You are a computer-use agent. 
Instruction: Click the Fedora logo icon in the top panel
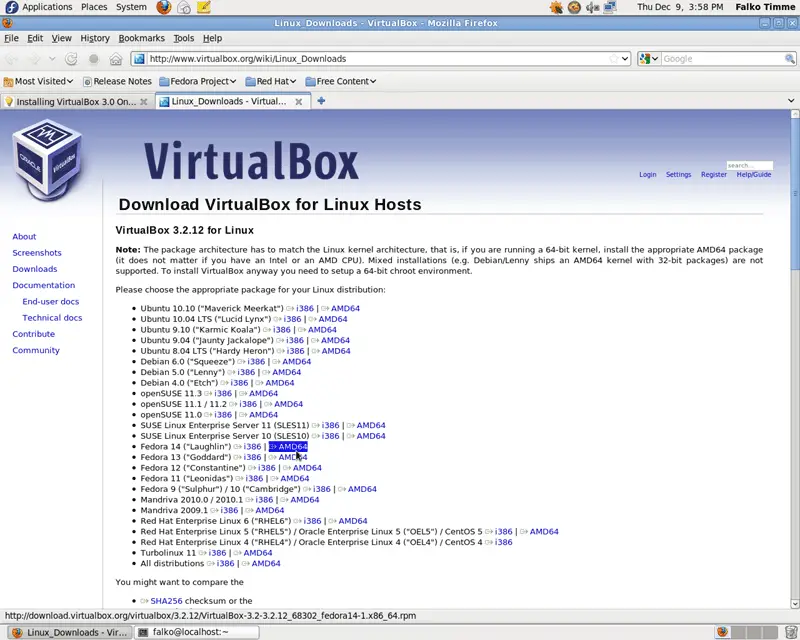(11, 7)
